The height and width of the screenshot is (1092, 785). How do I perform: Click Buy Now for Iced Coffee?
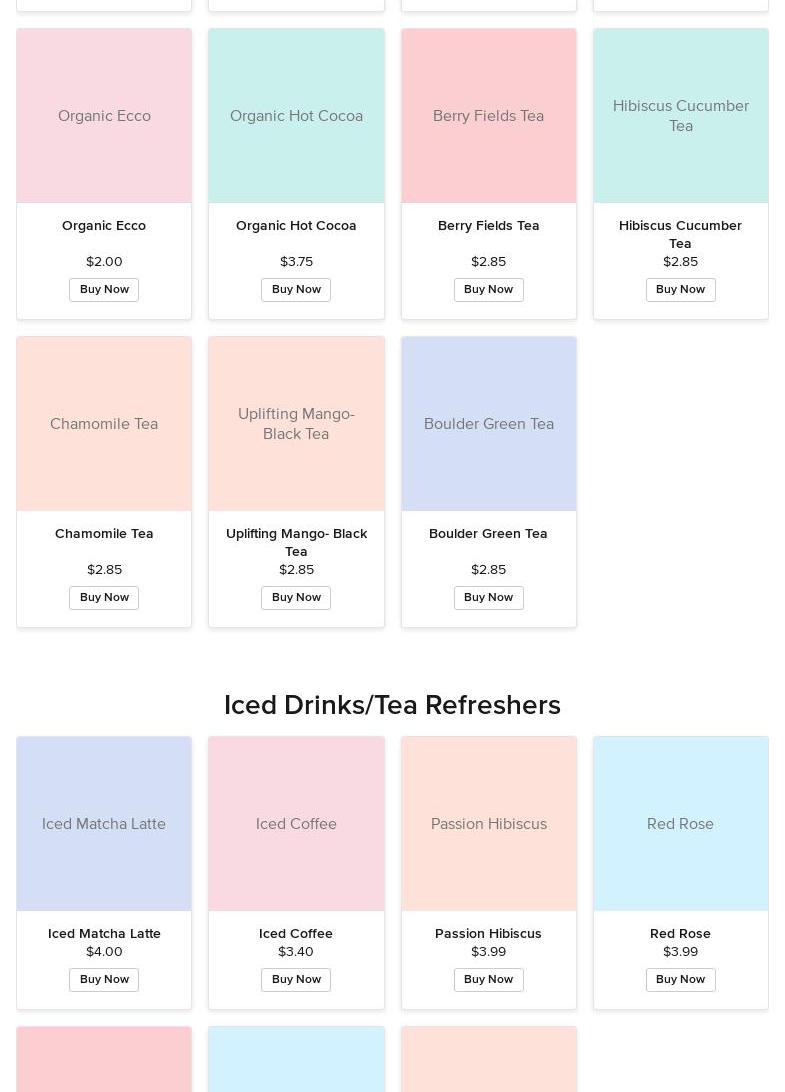click(296, 980)
